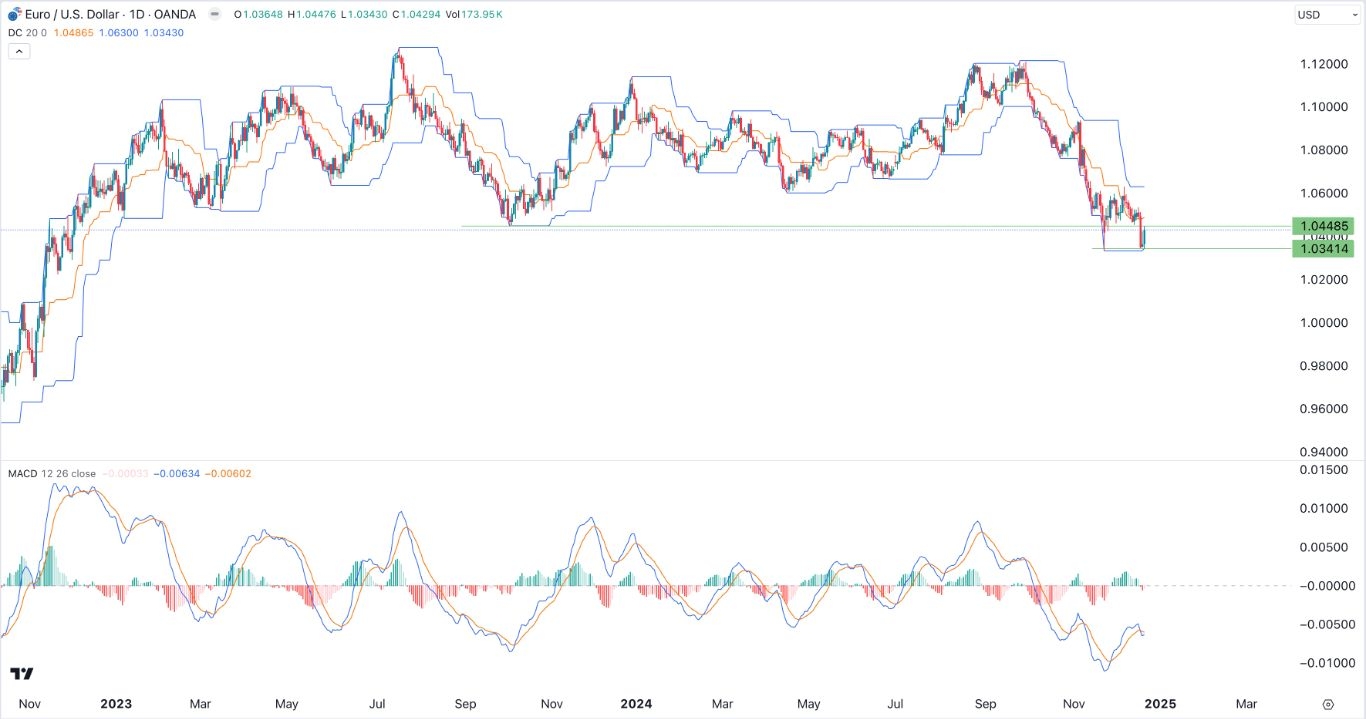Toggle visibility of the Euro/U.S. Dollar series
This screenshot has width=1366, height=719.
(214, 14)
